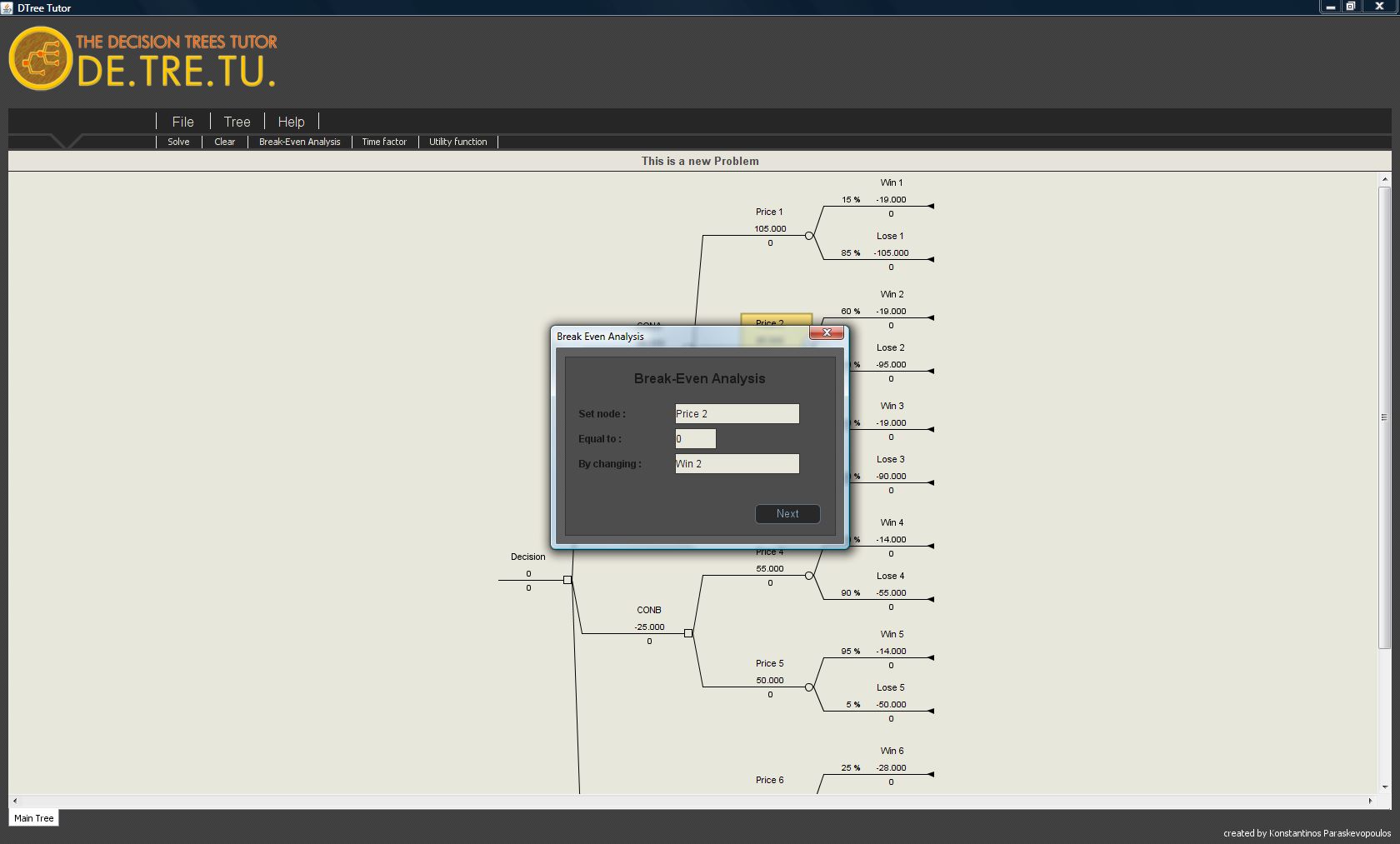Click the Price 1 chance node circle
The height and width of the screenshot is (844, 1400).
(808, 236)
